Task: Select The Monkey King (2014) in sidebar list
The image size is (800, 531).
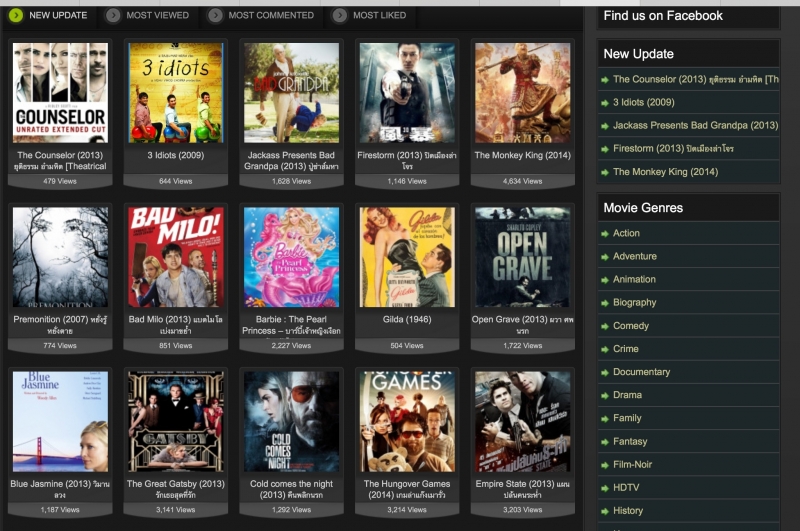Action: click(689, 172)
